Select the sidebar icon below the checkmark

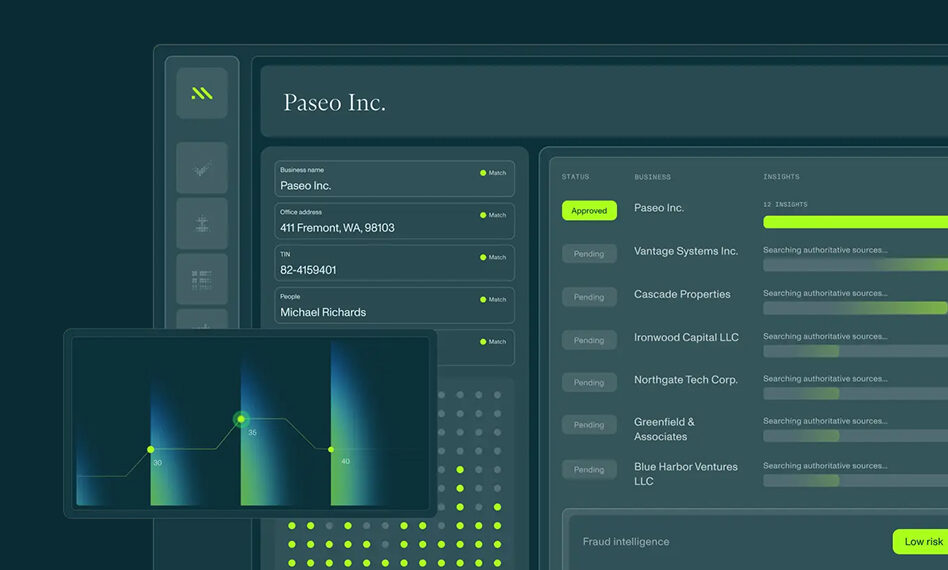coord(202,224)
